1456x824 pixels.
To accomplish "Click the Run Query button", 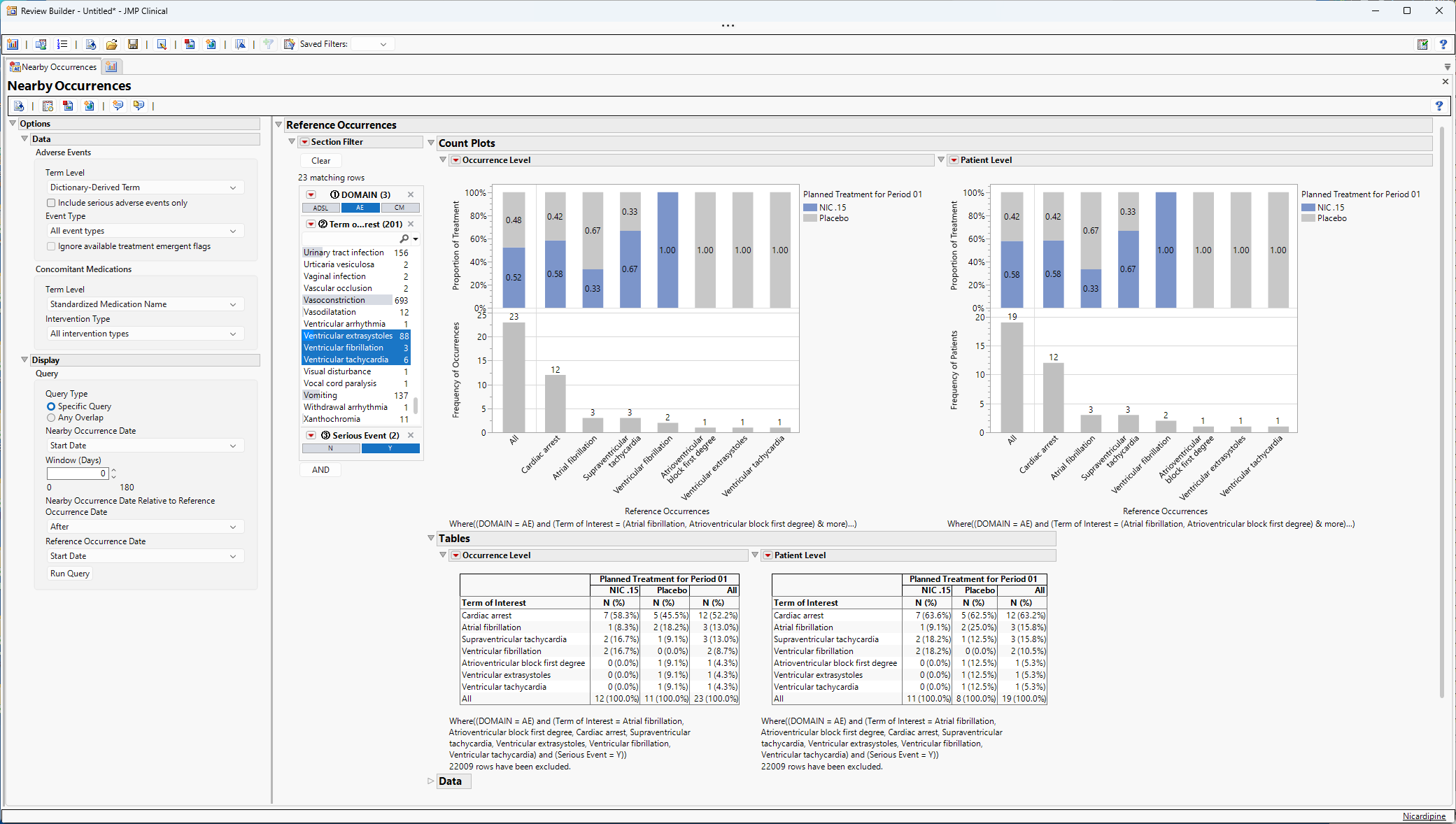I will coord(70,574).
